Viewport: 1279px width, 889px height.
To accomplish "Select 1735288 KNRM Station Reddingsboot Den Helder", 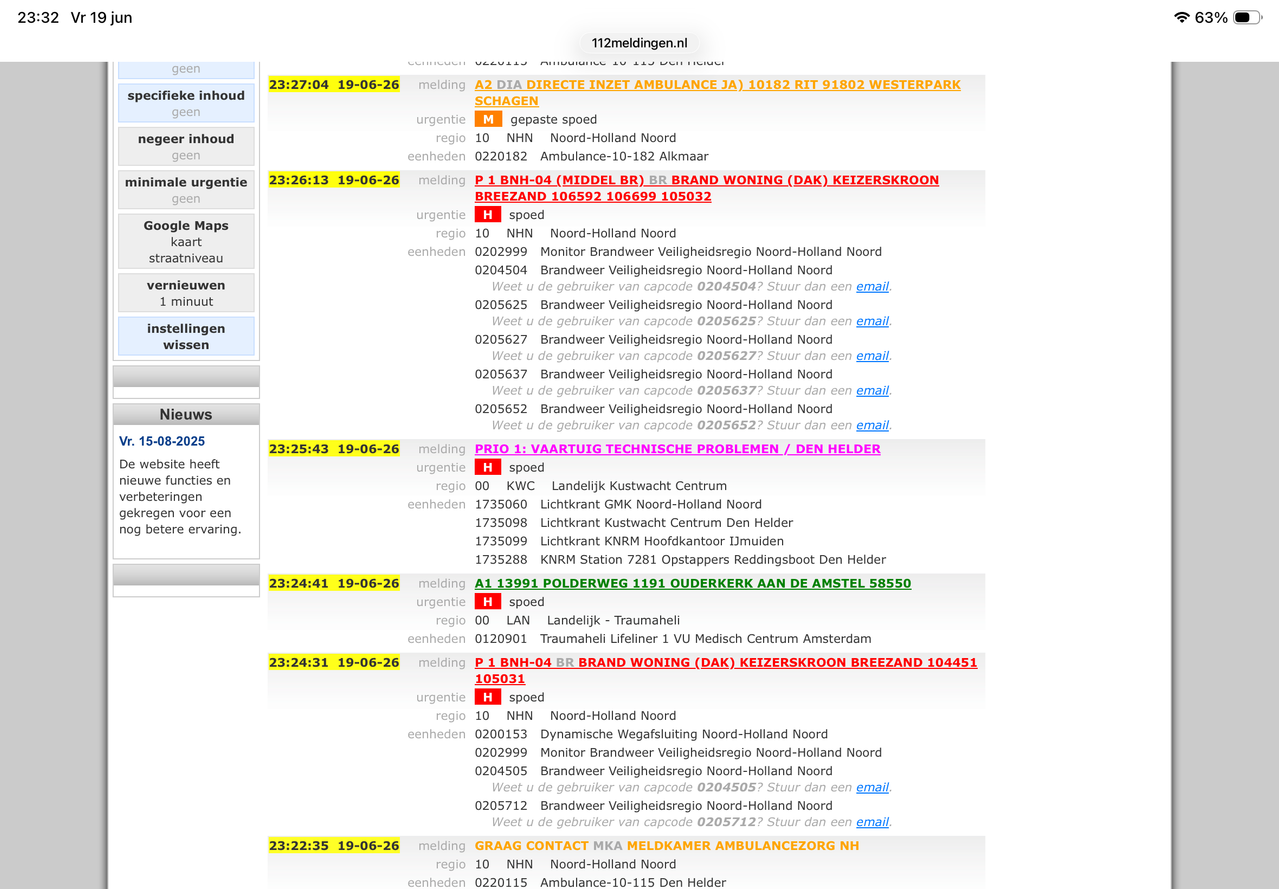I will 680,560.
